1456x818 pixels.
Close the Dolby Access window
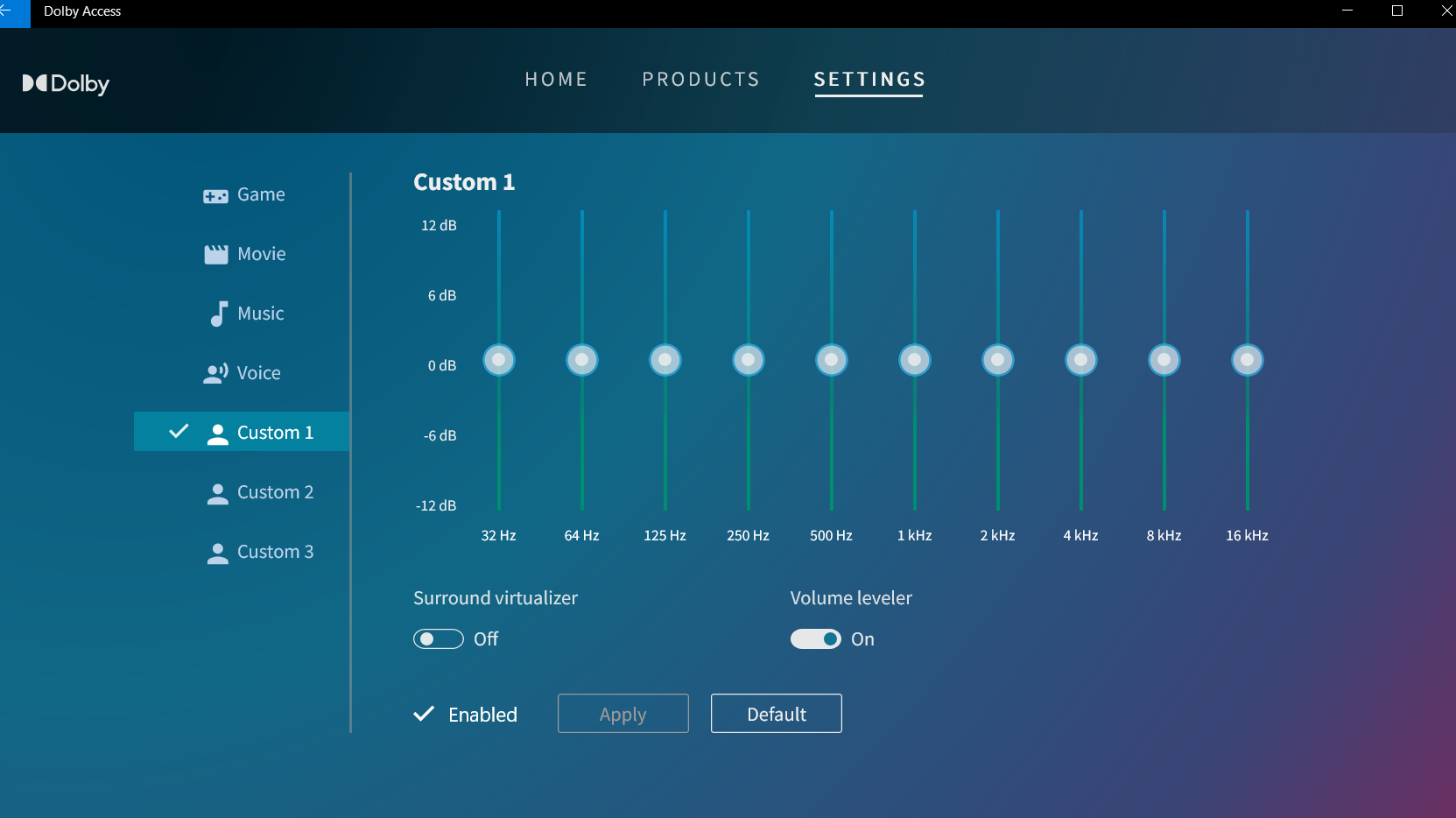click(x=1446, y=11)
